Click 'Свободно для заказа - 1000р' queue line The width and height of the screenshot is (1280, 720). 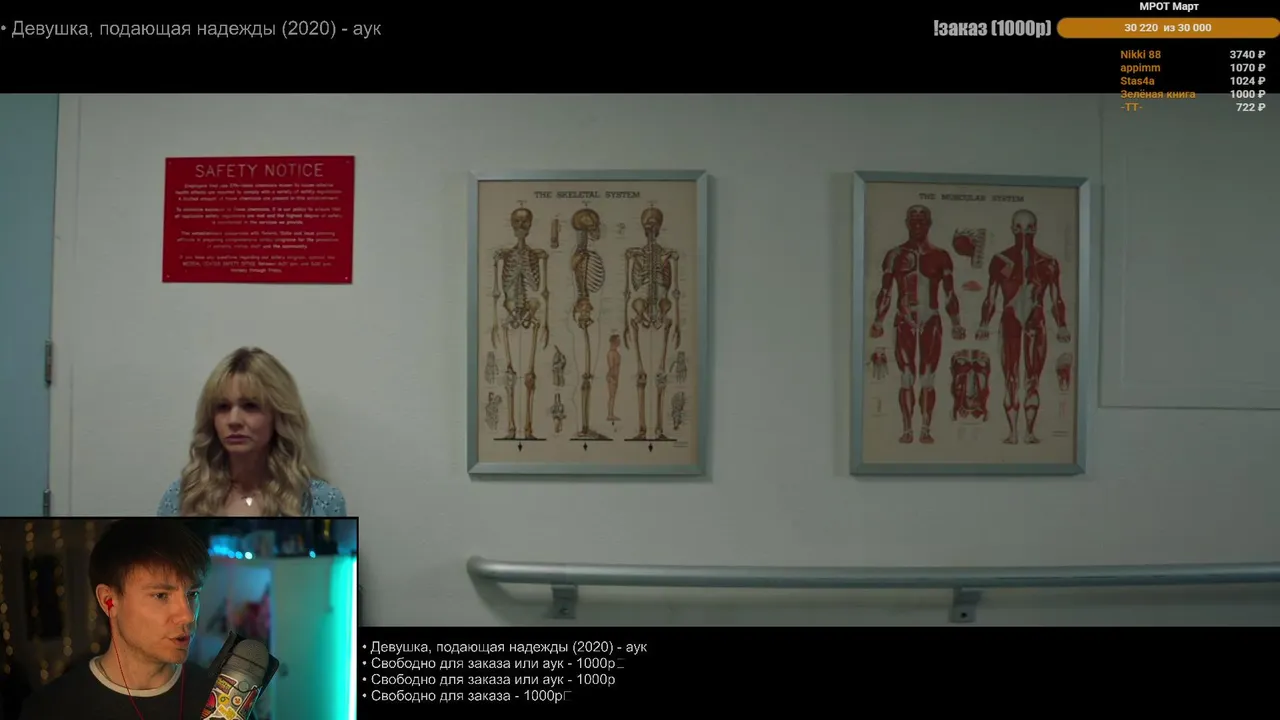point(466,696)
